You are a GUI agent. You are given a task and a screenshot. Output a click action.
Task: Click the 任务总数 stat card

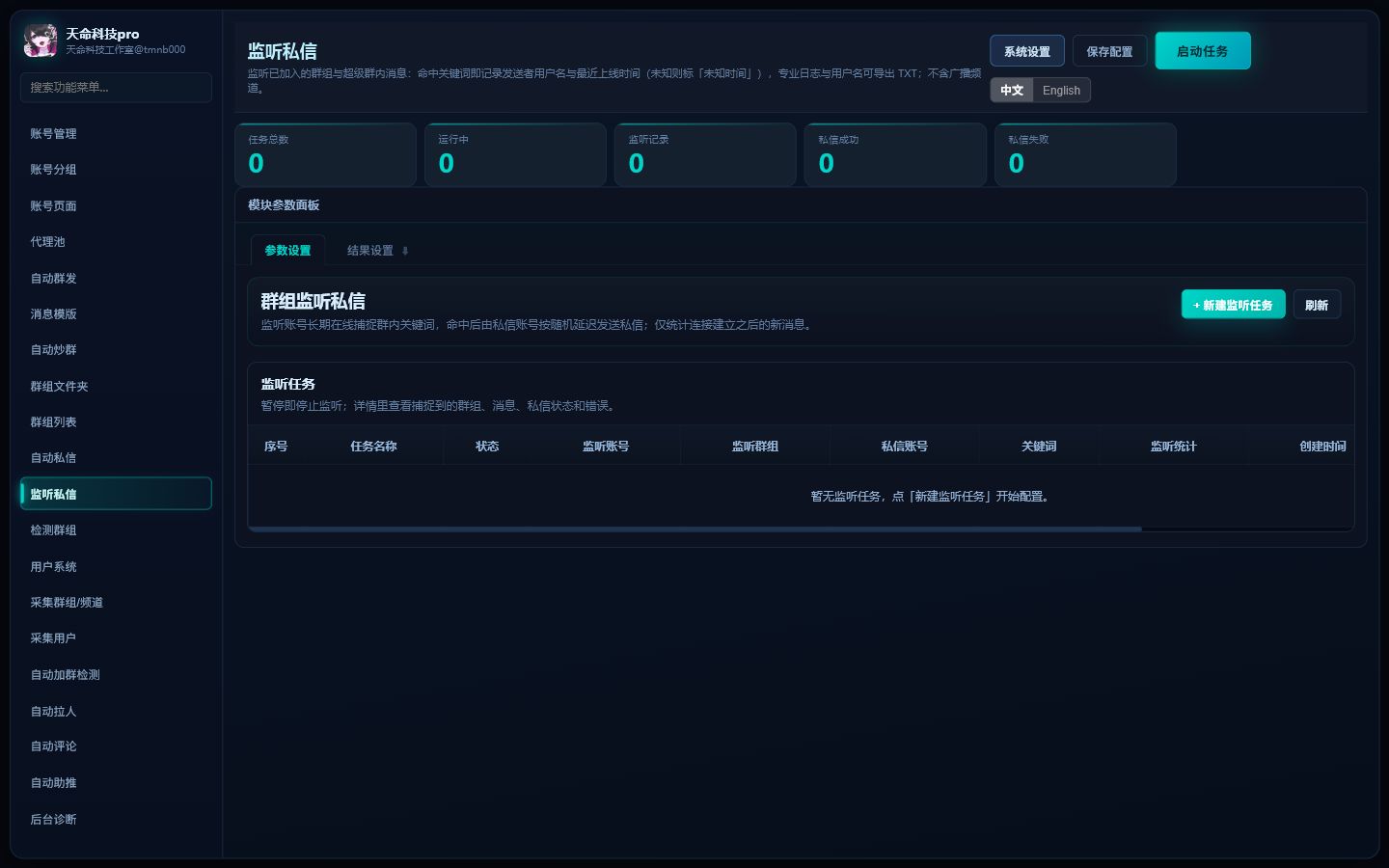[325, 154]
